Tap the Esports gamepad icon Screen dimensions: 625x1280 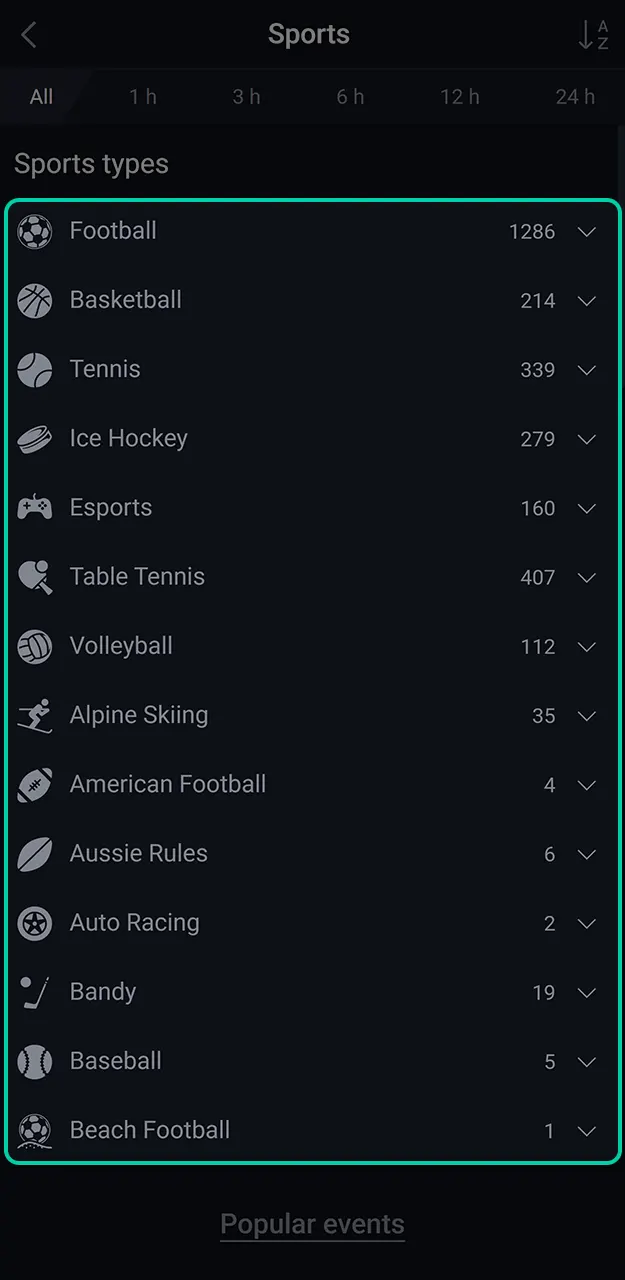35,508
